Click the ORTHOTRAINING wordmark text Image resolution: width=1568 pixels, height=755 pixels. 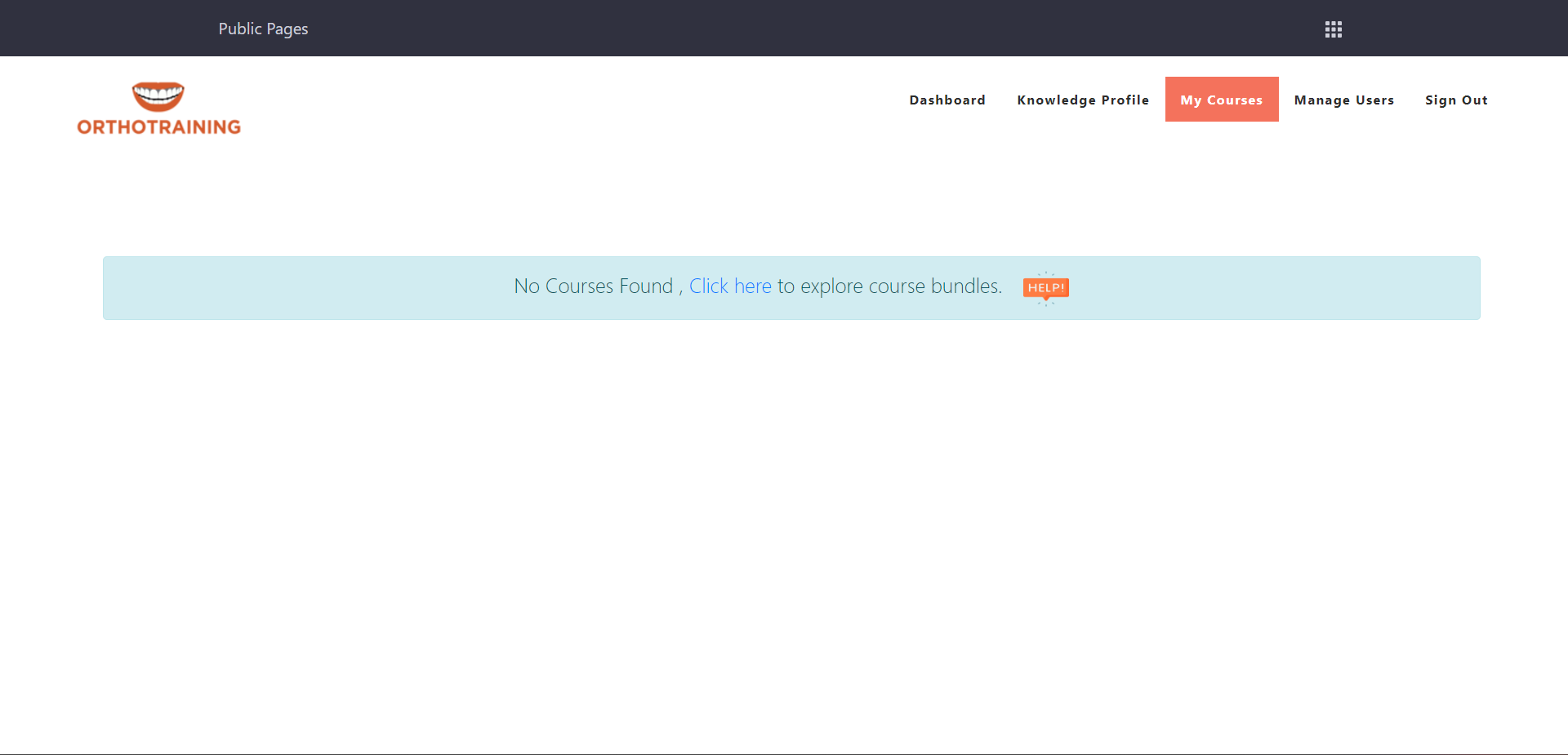point(159,127)
